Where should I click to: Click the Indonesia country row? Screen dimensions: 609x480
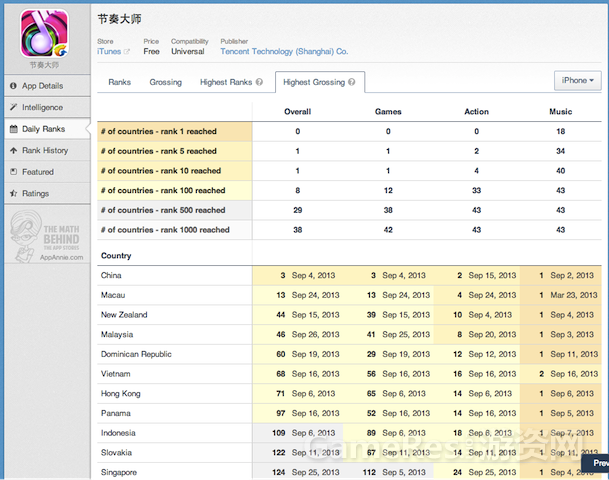[x=349, y=433]
